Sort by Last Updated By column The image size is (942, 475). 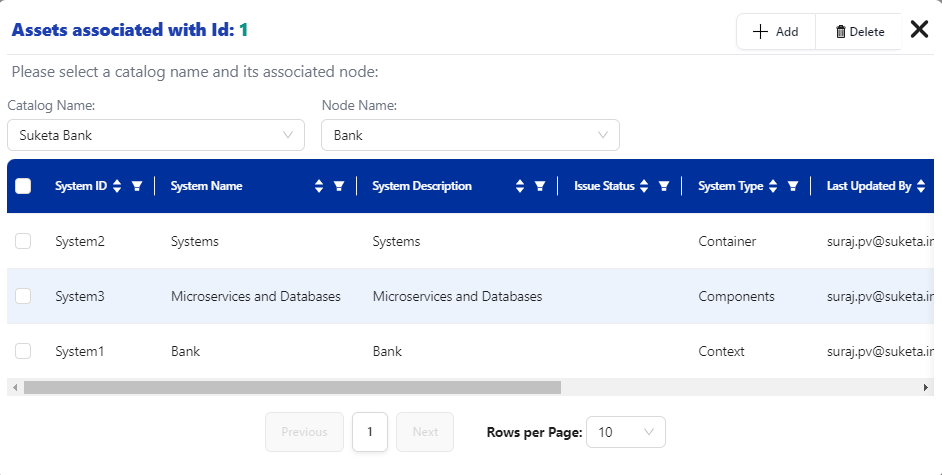point(921,186)
